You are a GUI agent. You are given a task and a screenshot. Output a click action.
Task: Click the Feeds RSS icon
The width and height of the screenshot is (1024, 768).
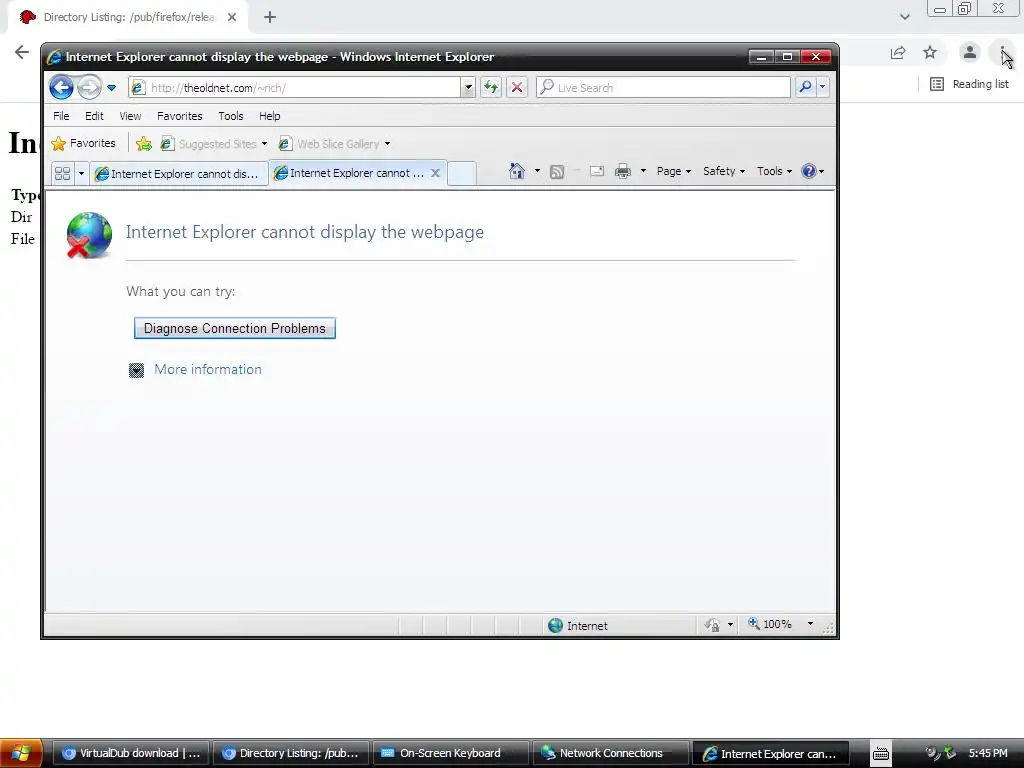tap(557, 172)
